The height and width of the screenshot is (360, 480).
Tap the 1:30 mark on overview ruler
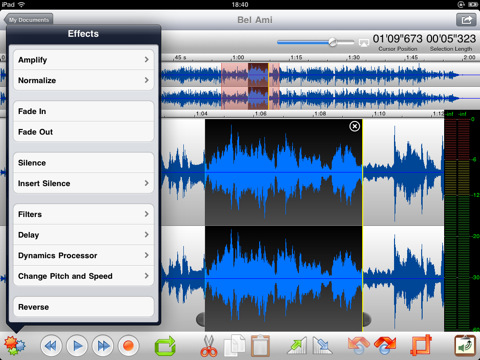tap(354, 58)
